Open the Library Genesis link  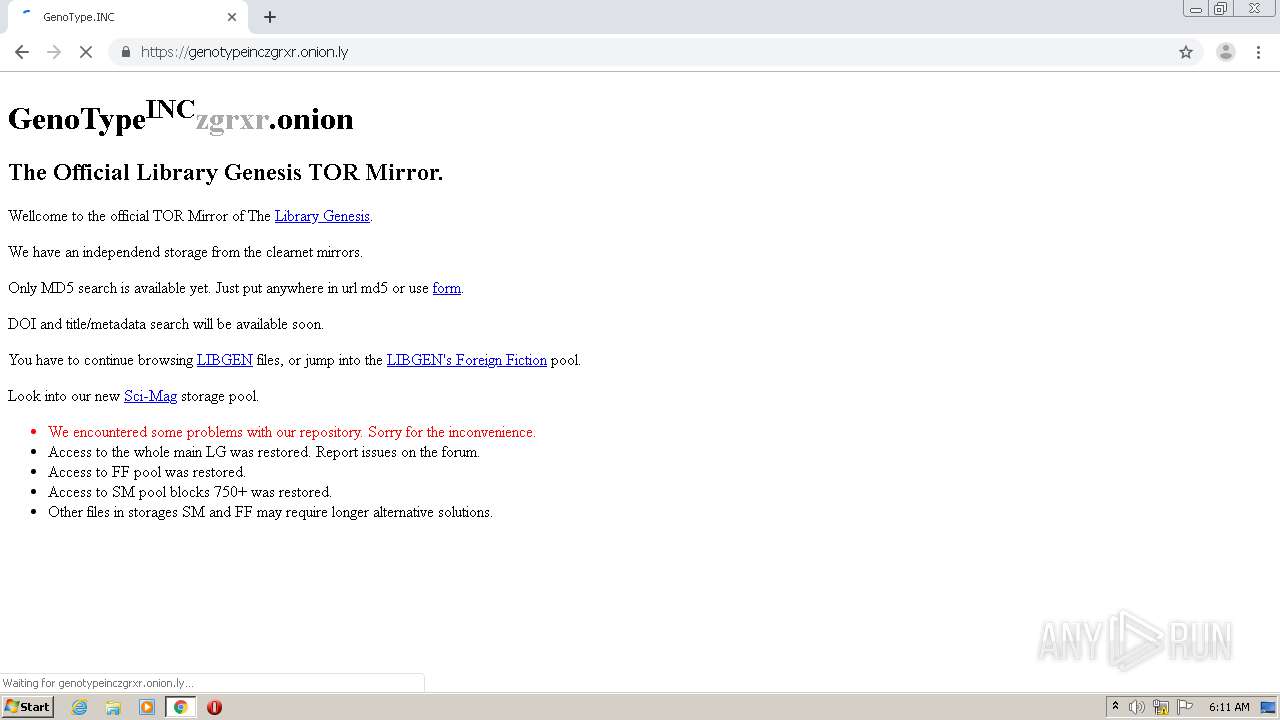tap(322, 216)
